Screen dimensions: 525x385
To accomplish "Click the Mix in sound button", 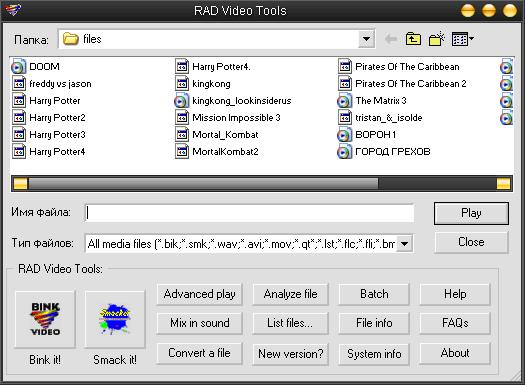I will (199, 323).
